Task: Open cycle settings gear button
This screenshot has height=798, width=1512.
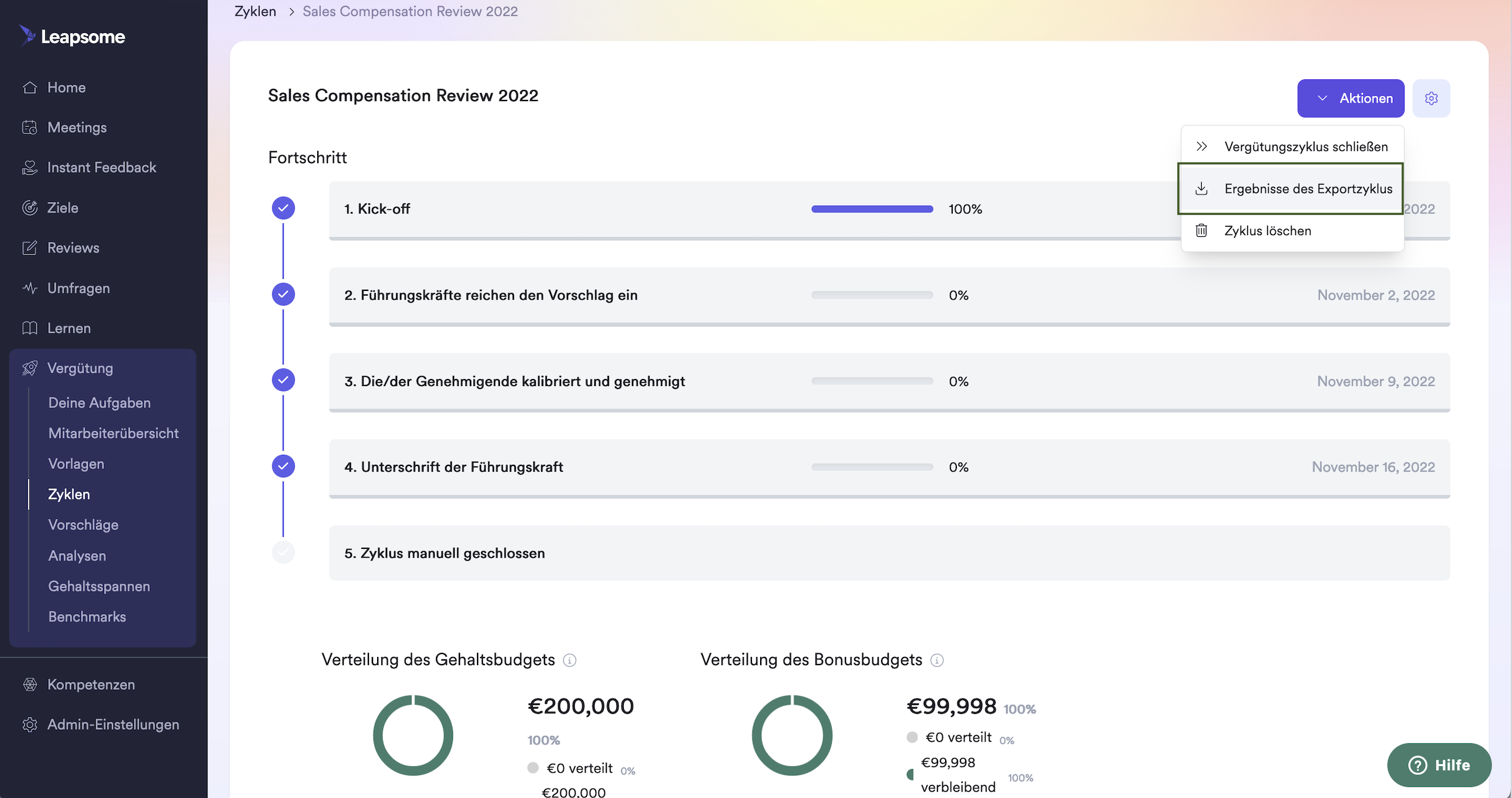Action: point(1431,98)
